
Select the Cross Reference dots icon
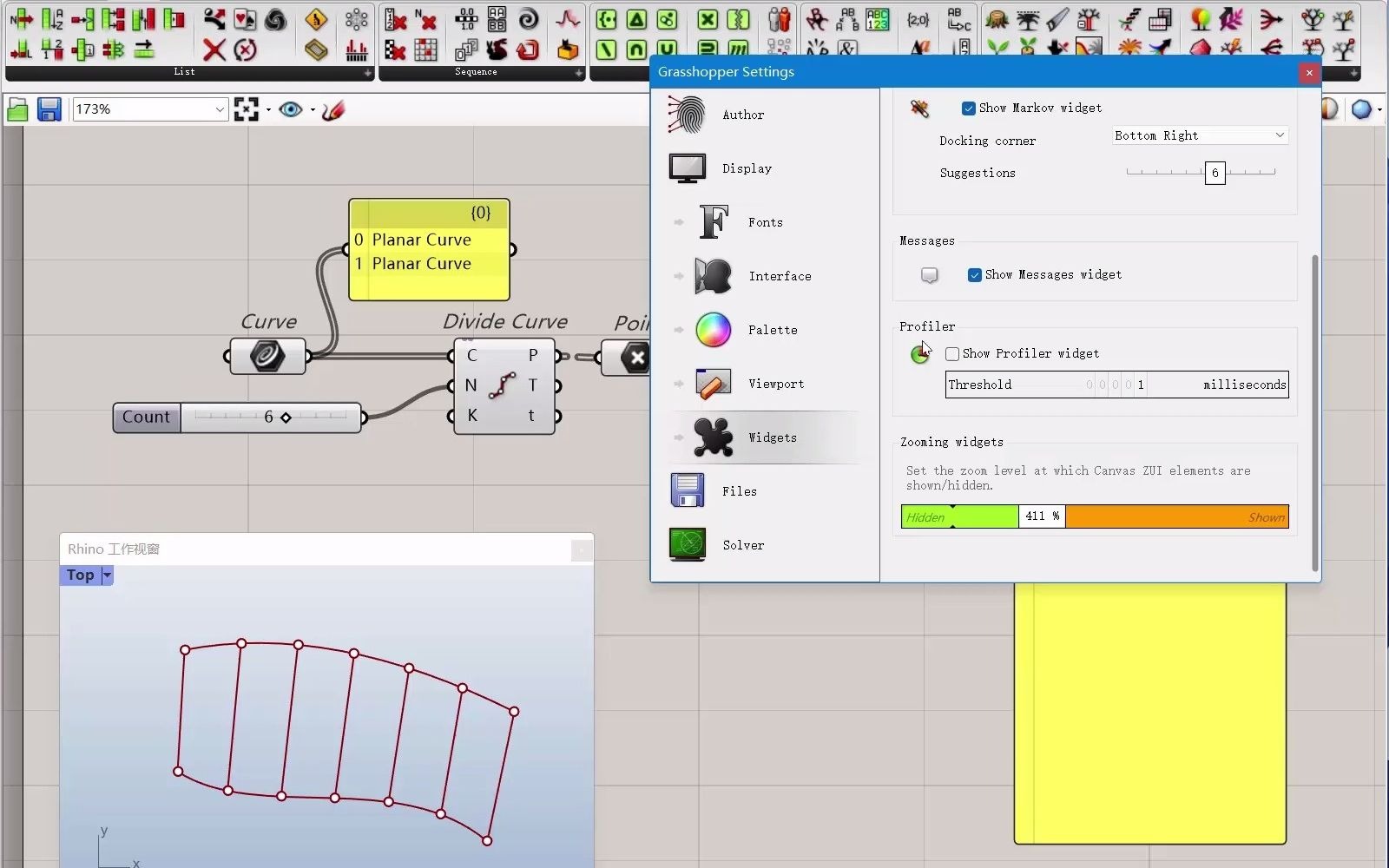356,19
